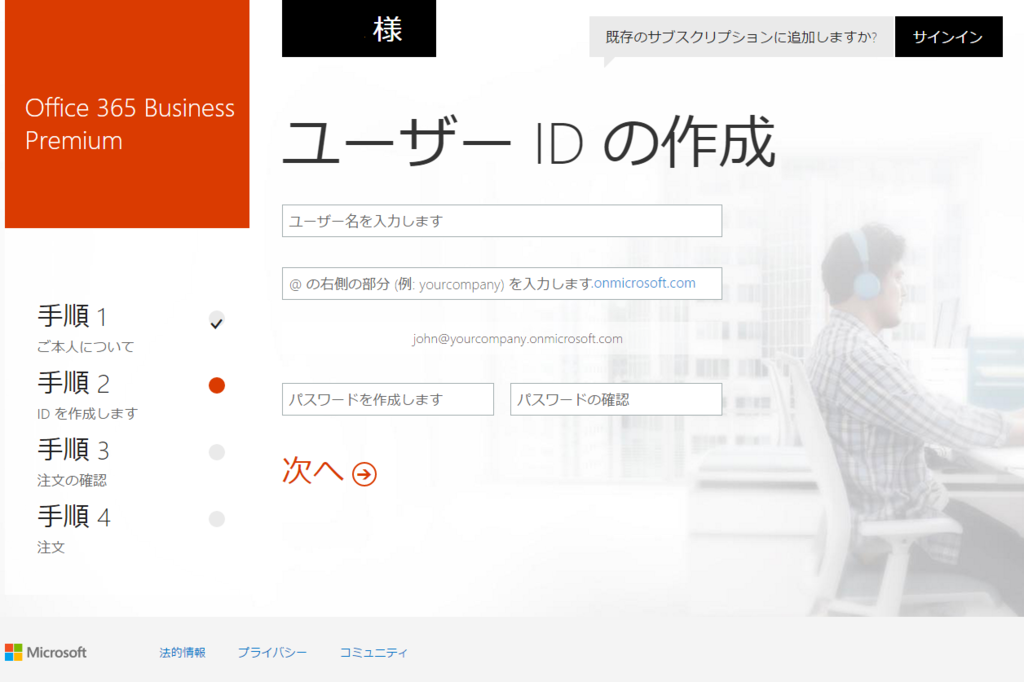Click the ユーザー ID の作成 heading
The image size is (1024, 682).
(x=528, y=142)
